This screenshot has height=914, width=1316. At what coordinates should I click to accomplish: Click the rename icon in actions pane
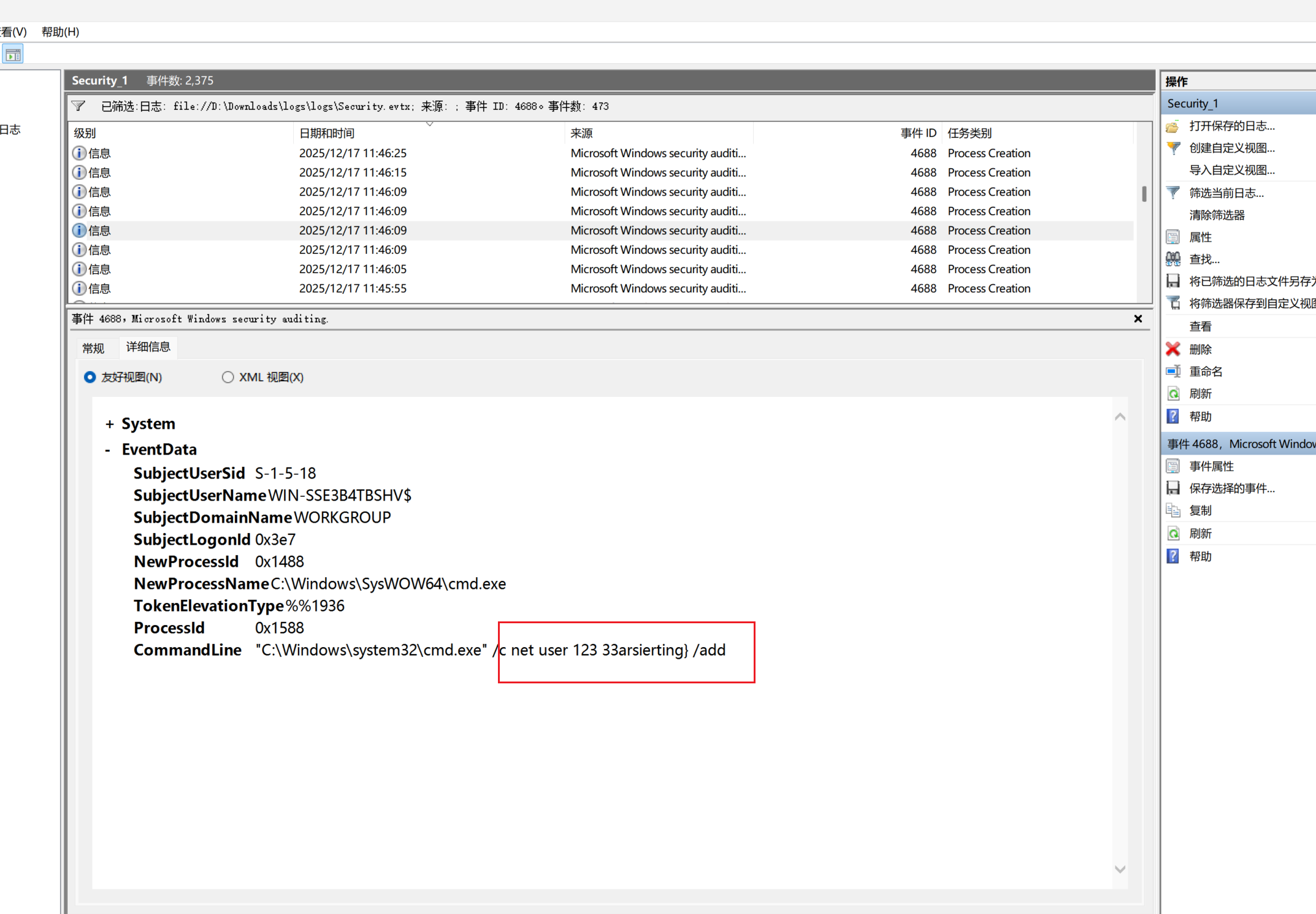tap(1173, 371)
